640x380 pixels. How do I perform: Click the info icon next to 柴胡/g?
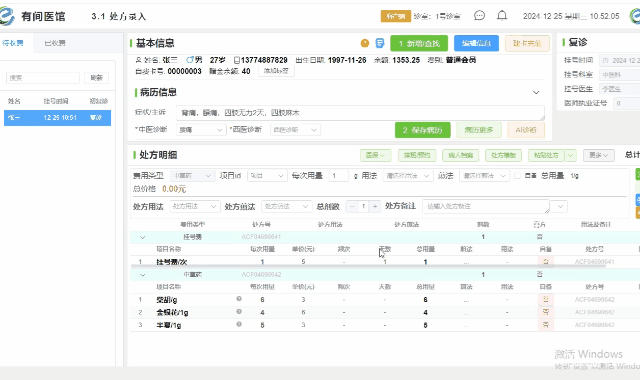(239, 299)
